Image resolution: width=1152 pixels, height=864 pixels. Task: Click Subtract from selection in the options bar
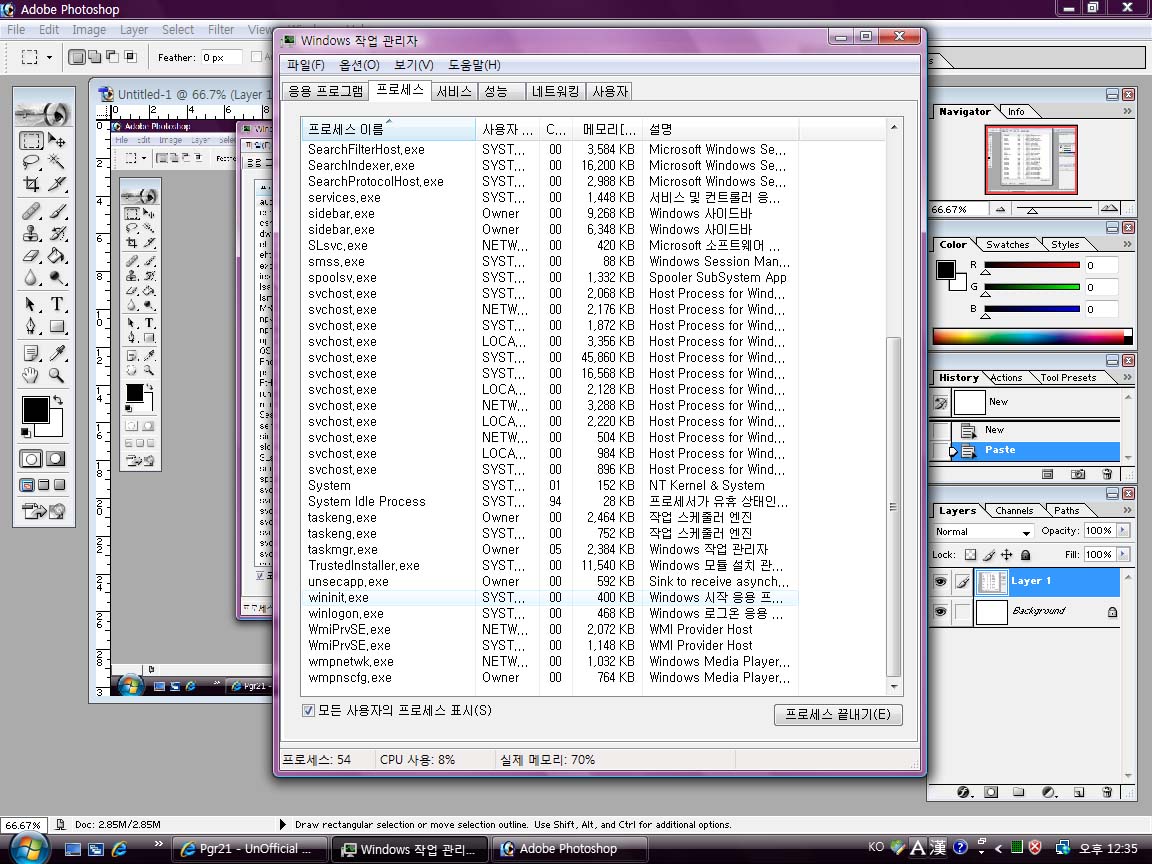(x=112, y=57)
